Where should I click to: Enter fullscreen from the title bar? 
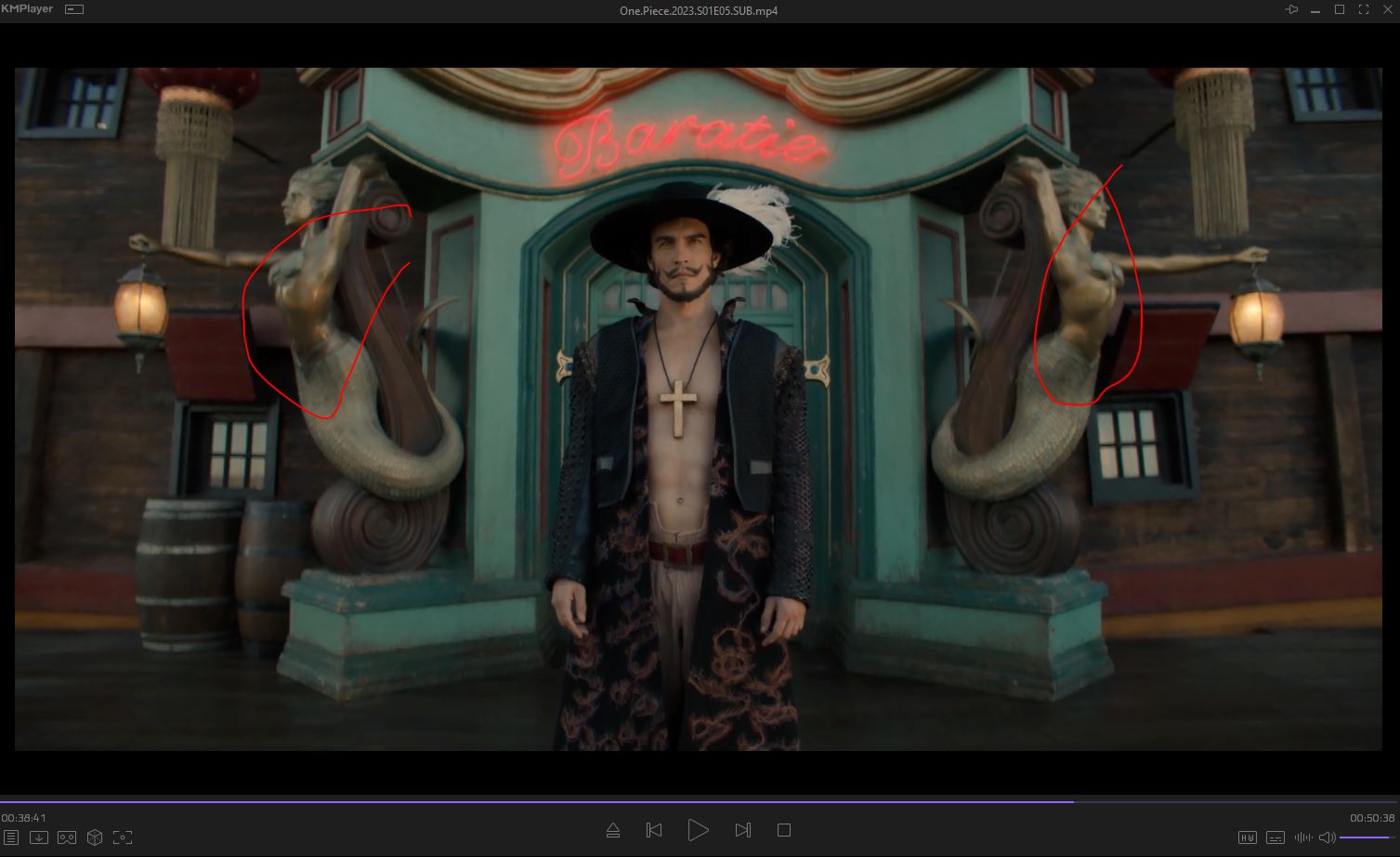point(1364,9)
